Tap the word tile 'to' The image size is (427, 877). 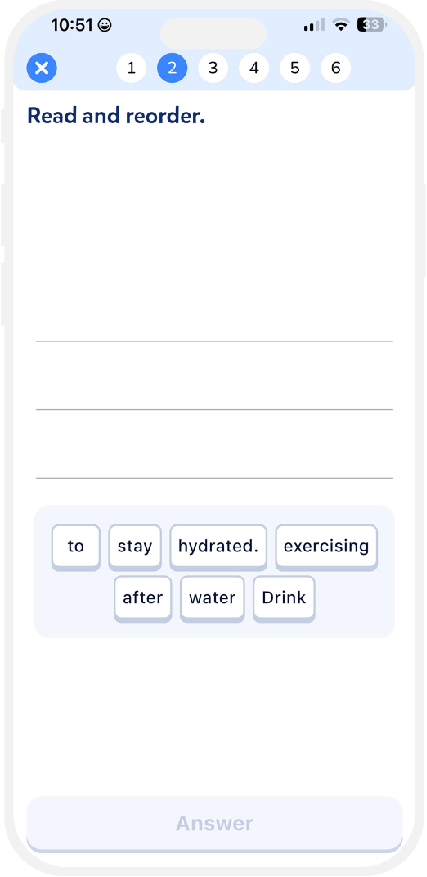point(76,547)
